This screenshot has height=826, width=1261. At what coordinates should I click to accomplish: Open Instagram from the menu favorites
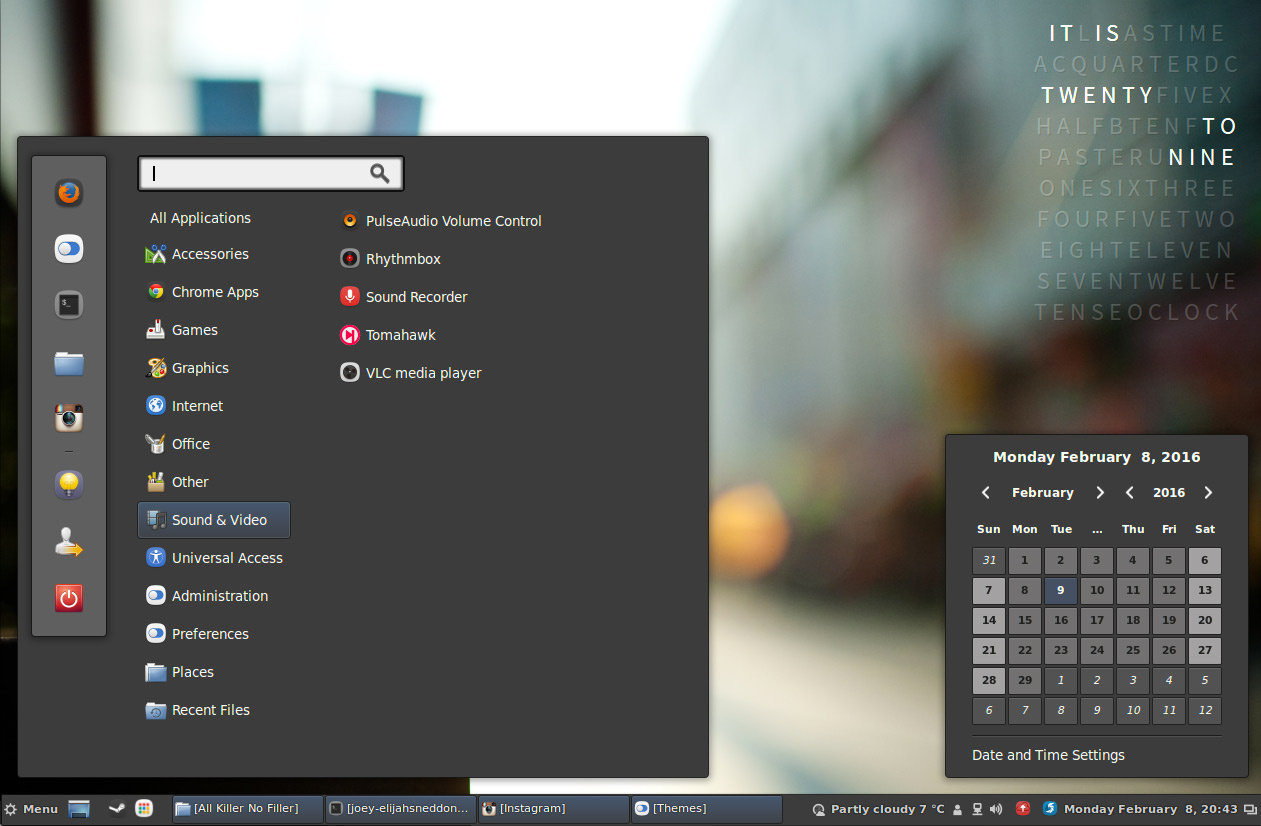pos(68,418)
